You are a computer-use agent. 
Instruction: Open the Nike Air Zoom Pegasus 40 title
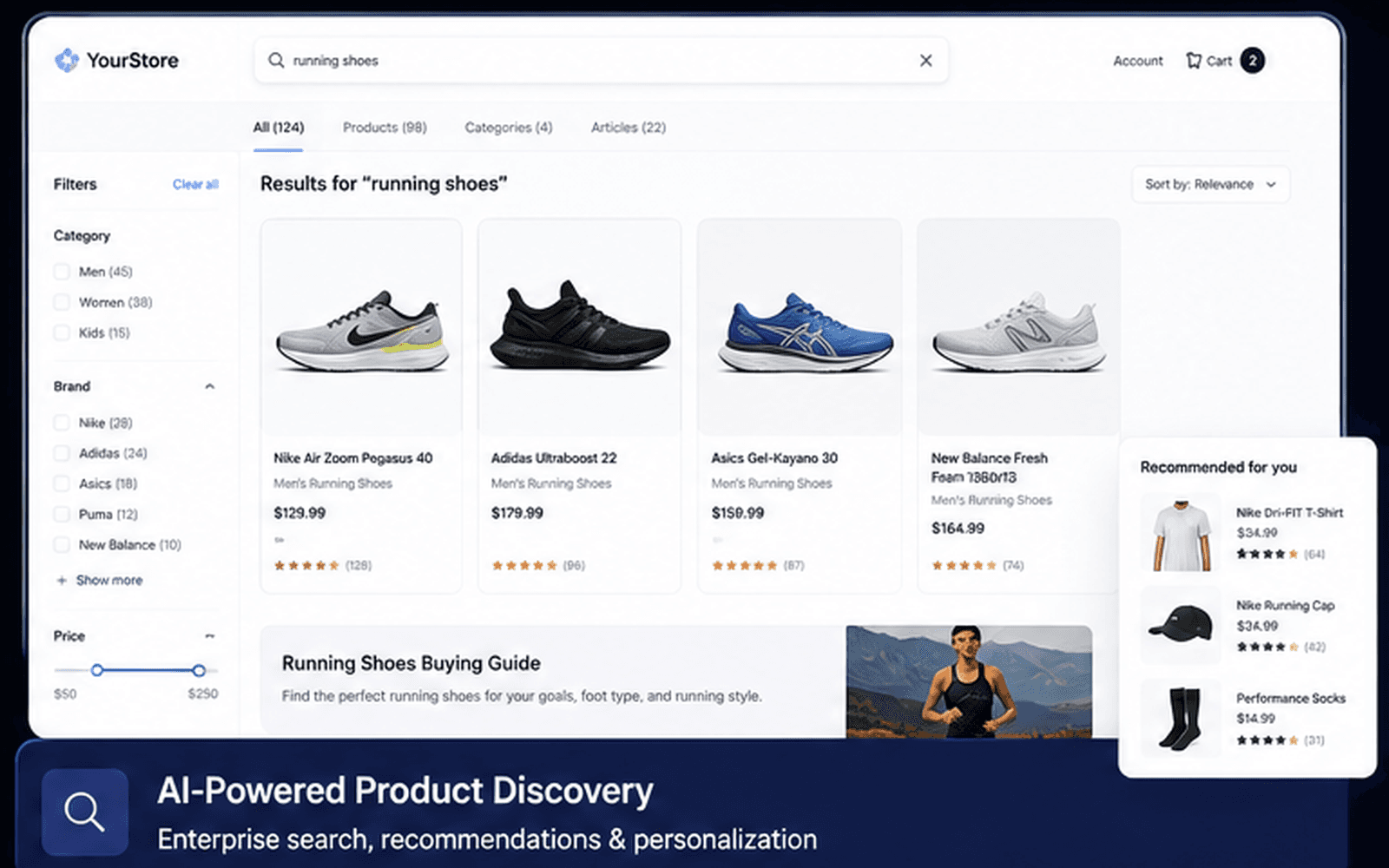(353, 457)
